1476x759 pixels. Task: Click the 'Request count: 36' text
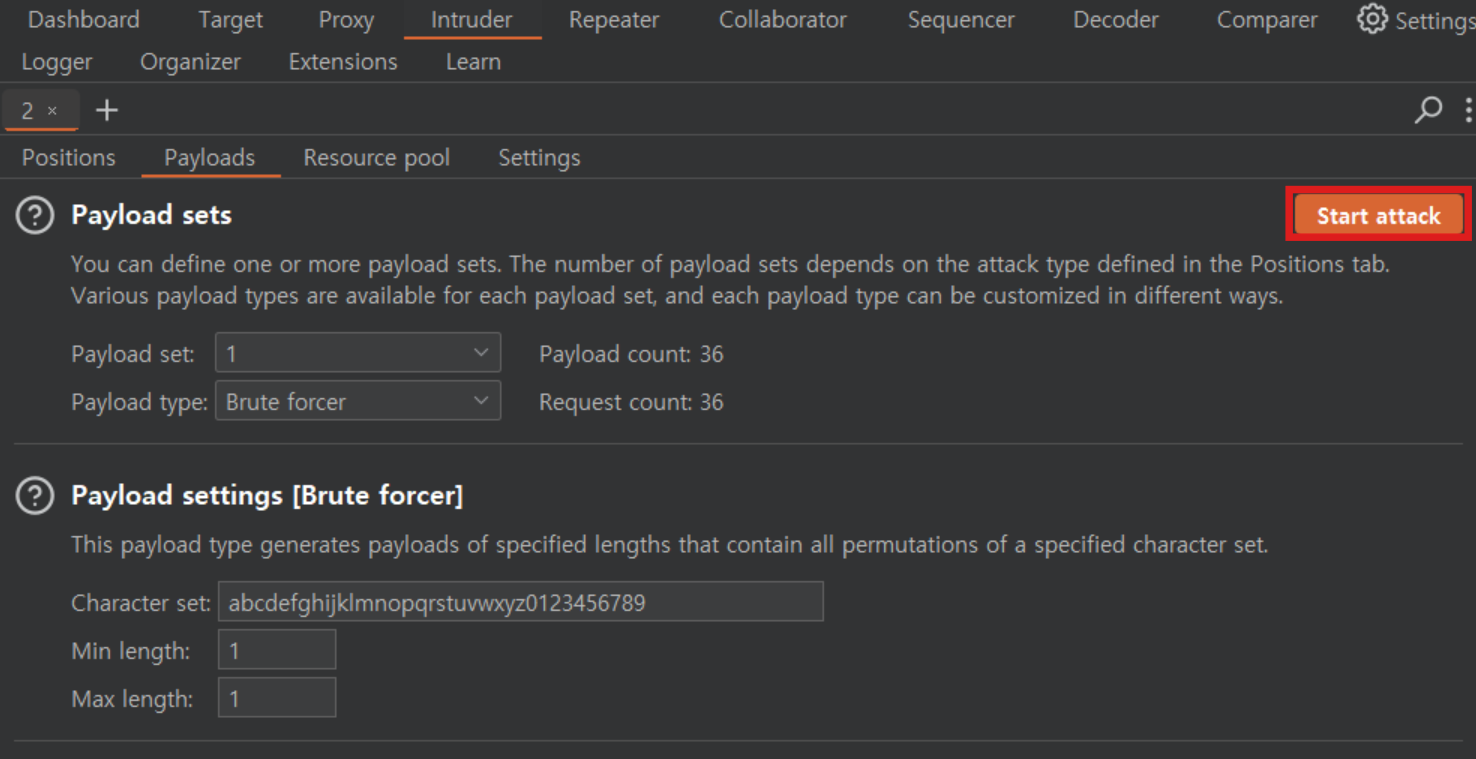coord(631,402)
